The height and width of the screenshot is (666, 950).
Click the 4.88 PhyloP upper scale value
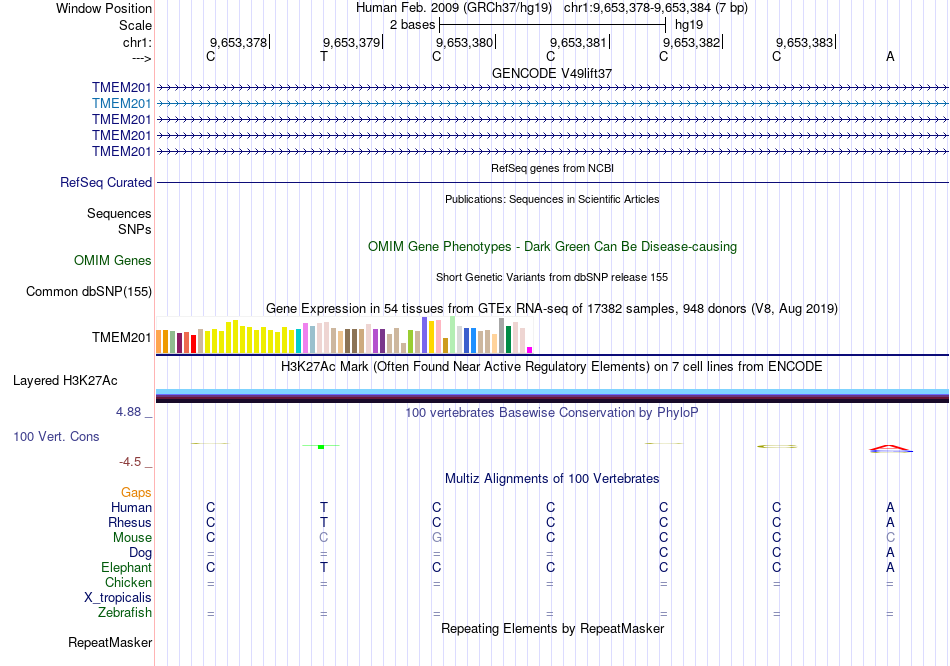[x=128, y=412]
